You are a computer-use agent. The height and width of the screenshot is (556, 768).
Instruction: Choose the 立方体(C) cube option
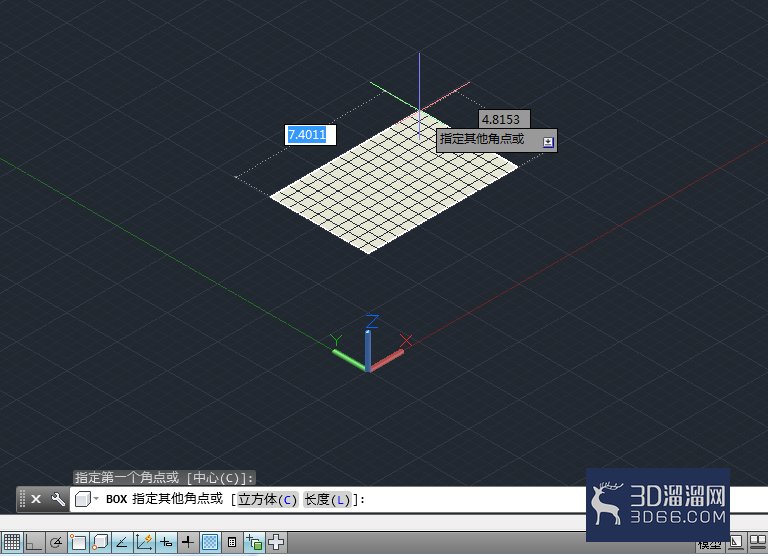click(x=267, y=500)
